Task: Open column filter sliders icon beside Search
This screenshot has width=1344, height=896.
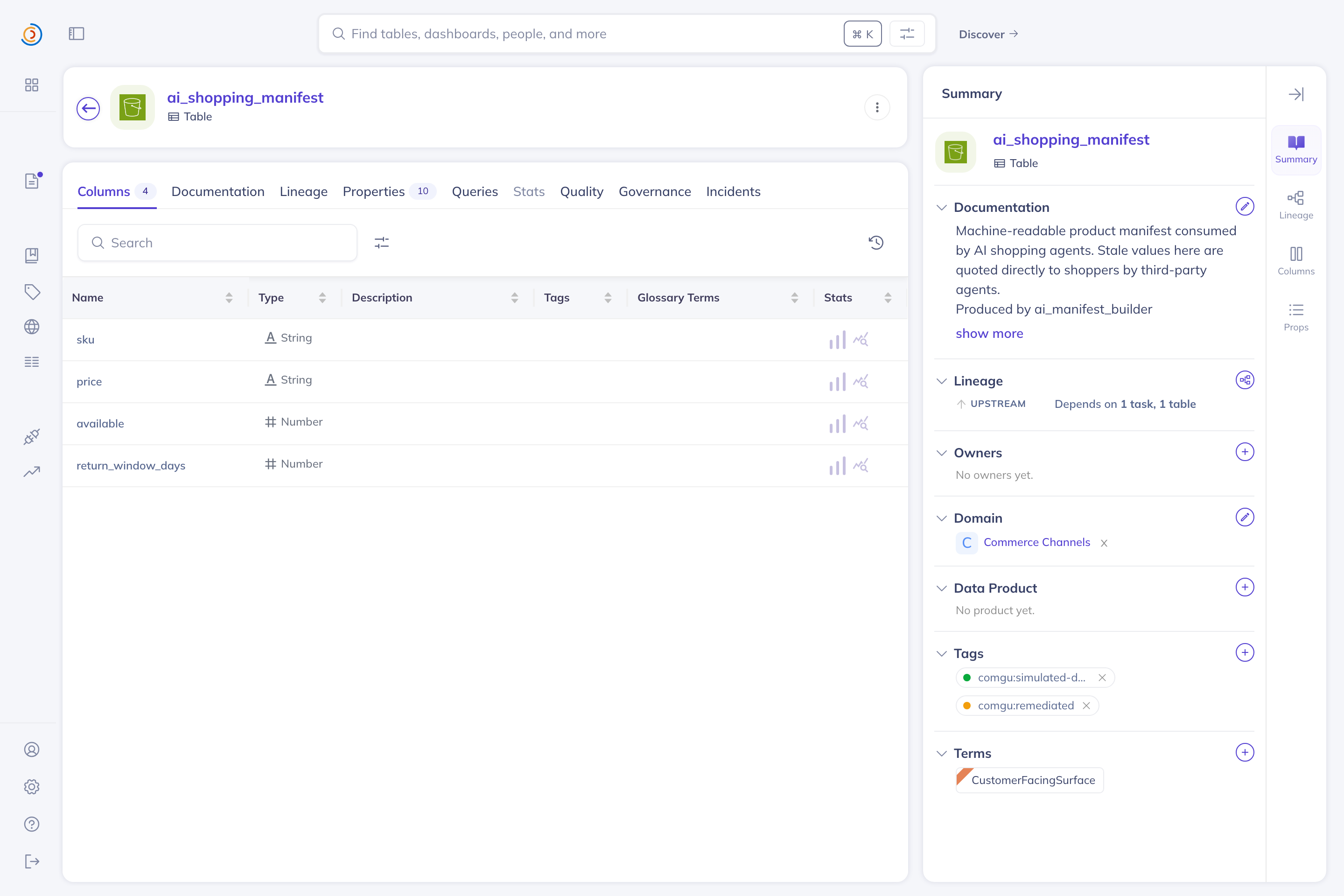Action: [x=382, y=243]
